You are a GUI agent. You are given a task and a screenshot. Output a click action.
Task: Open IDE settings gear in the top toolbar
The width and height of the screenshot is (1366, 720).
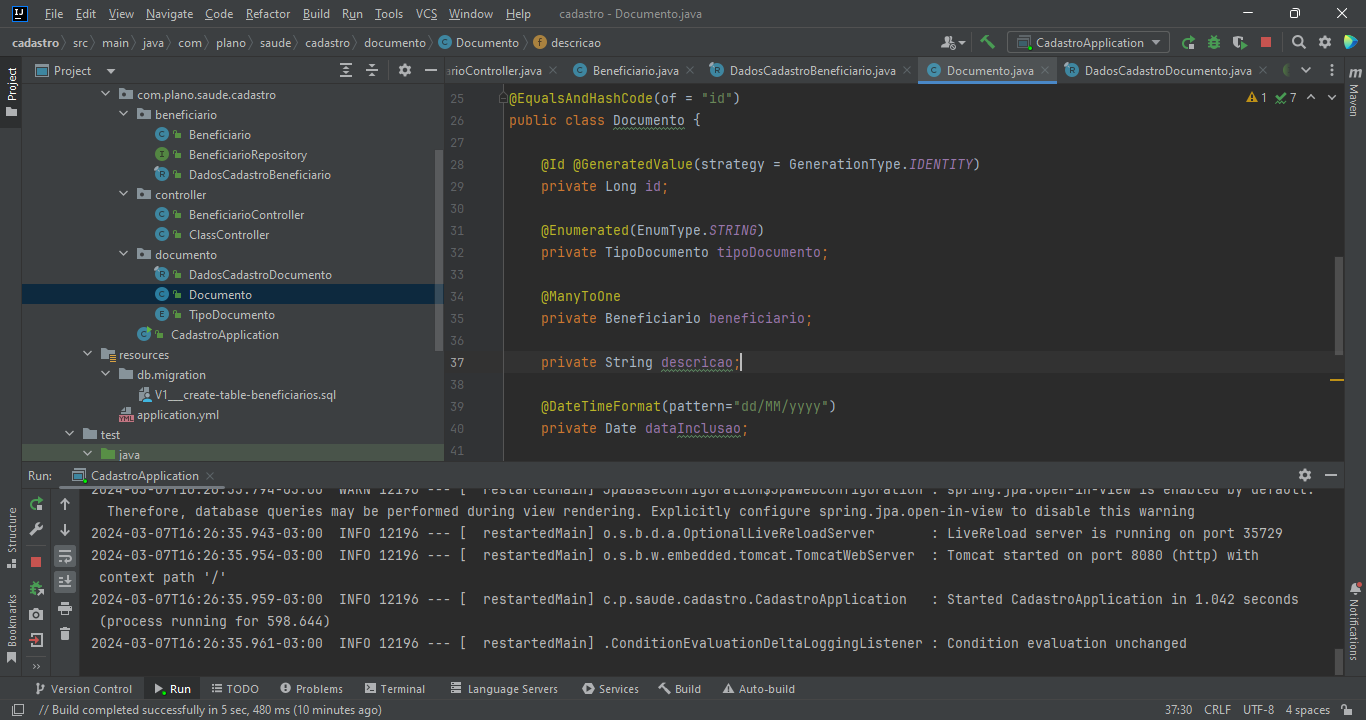pos(1325,42)
